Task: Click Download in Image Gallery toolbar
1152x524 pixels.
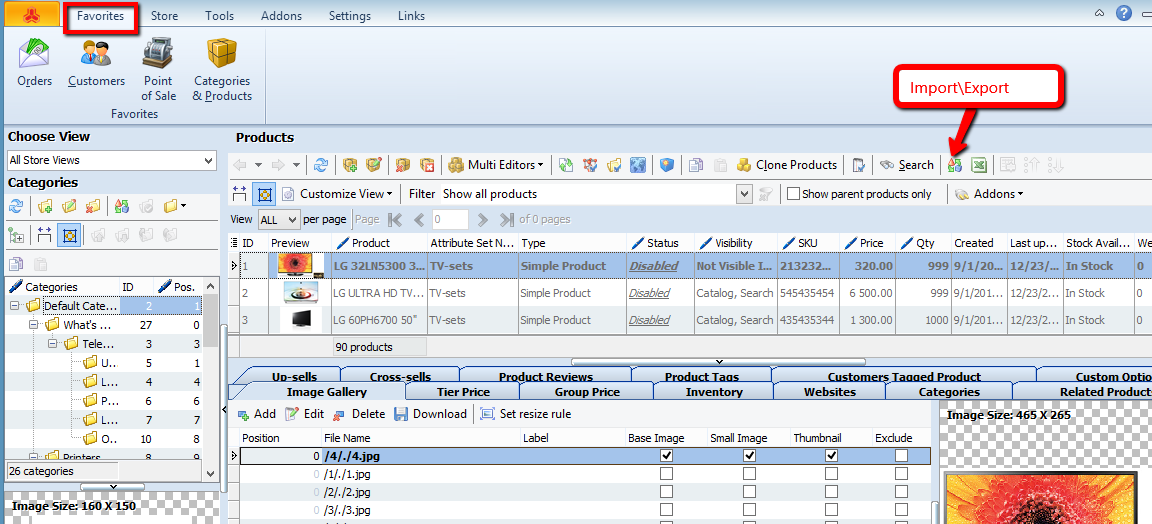Action: click(x=430, y=414)
